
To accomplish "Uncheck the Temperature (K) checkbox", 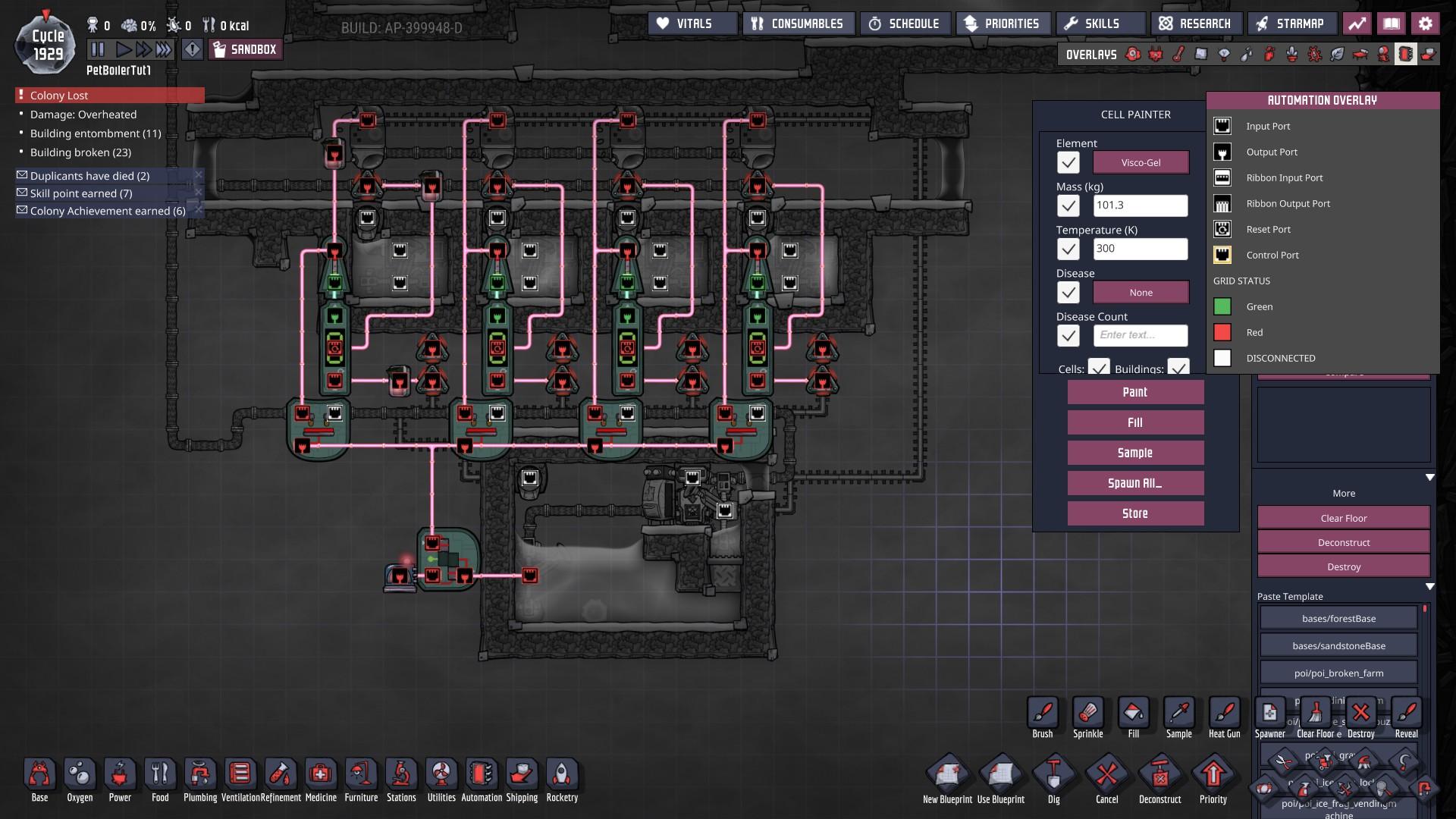I will (1068, 249).
